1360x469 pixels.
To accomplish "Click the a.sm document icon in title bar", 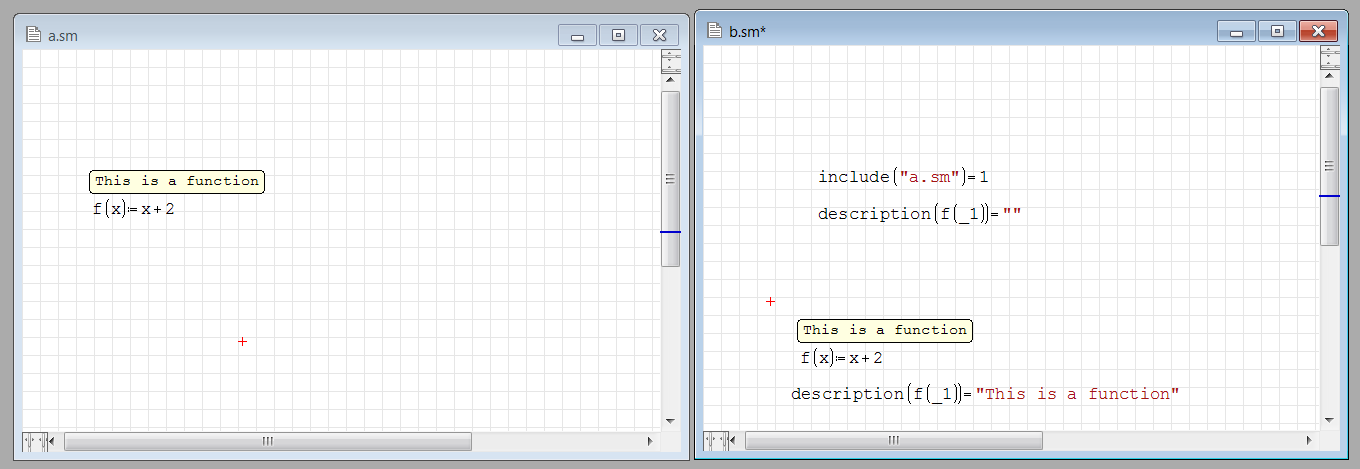I will (33, 36).
